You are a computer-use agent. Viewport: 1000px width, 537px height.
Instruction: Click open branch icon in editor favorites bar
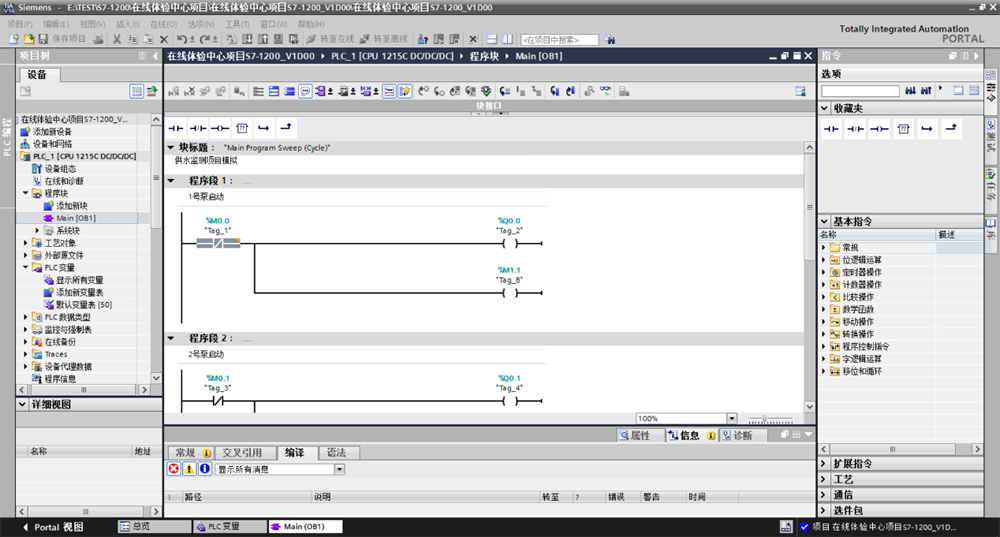pyautogui.click(x=264, y=128)
